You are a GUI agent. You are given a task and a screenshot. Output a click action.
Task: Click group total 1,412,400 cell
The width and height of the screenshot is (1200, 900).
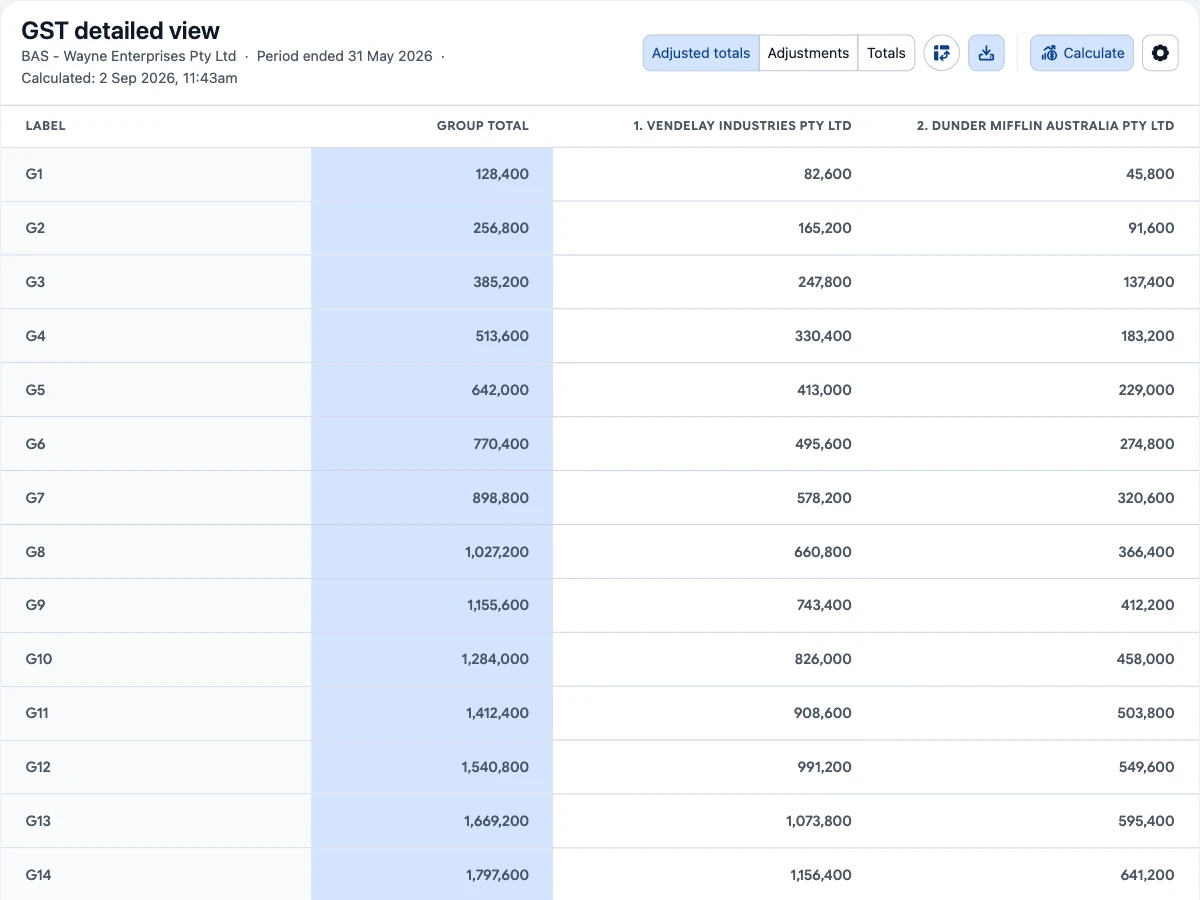pyautogui.click(x=497, y=713)
